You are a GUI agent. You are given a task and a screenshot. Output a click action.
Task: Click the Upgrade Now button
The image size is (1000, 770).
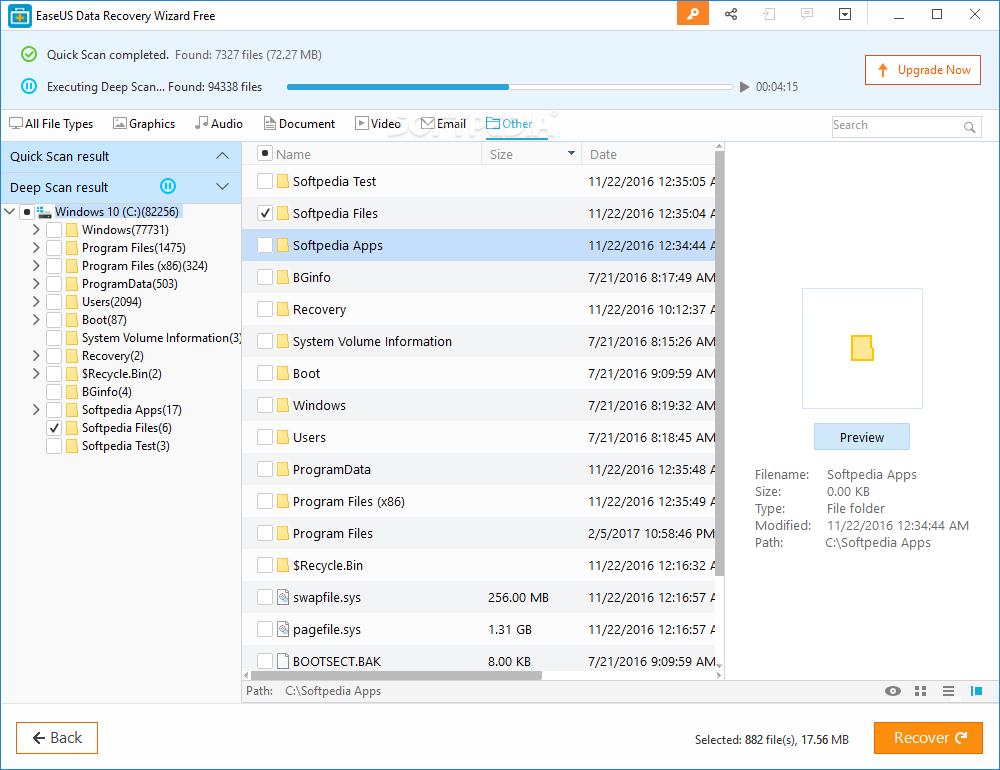point(922,70)
